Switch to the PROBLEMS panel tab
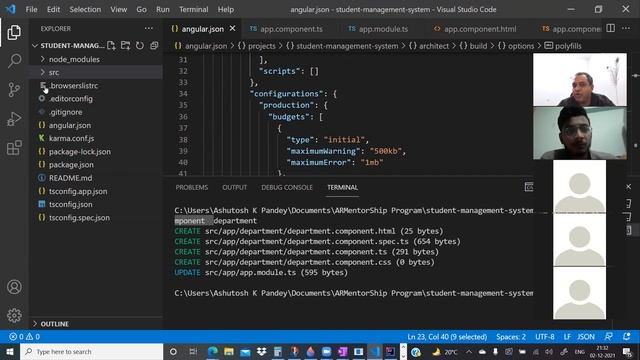This screenshot has height=360, width=640. point(192,187)
